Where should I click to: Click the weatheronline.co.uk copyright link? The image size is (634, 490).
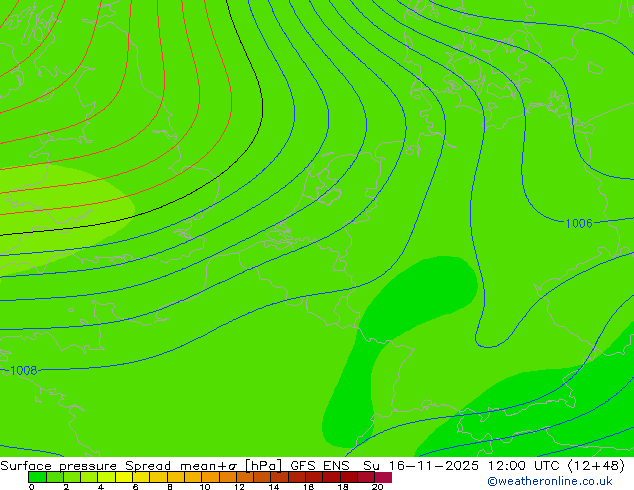pyautogui.click(x=549, y=481)
